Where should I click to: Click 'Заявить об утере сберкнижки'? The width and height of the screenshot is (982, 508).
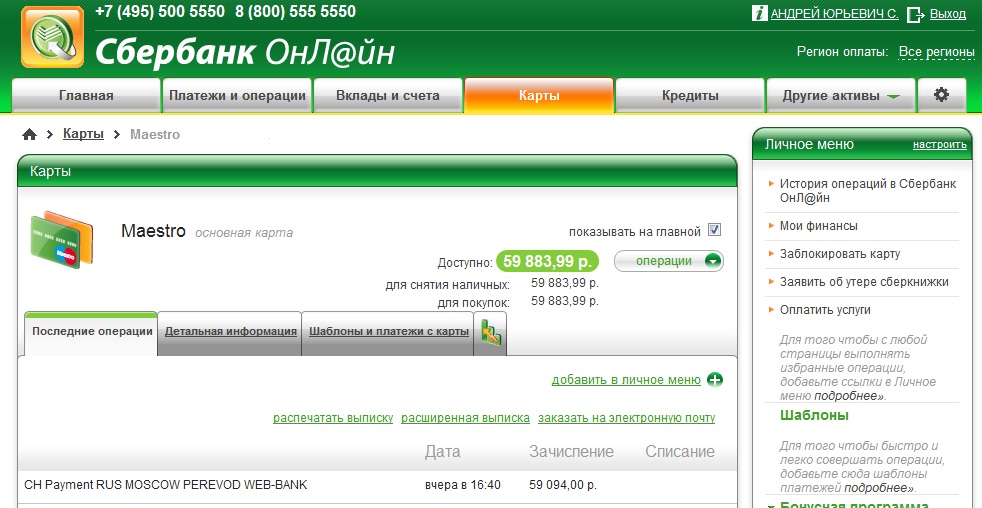[864, 282]
